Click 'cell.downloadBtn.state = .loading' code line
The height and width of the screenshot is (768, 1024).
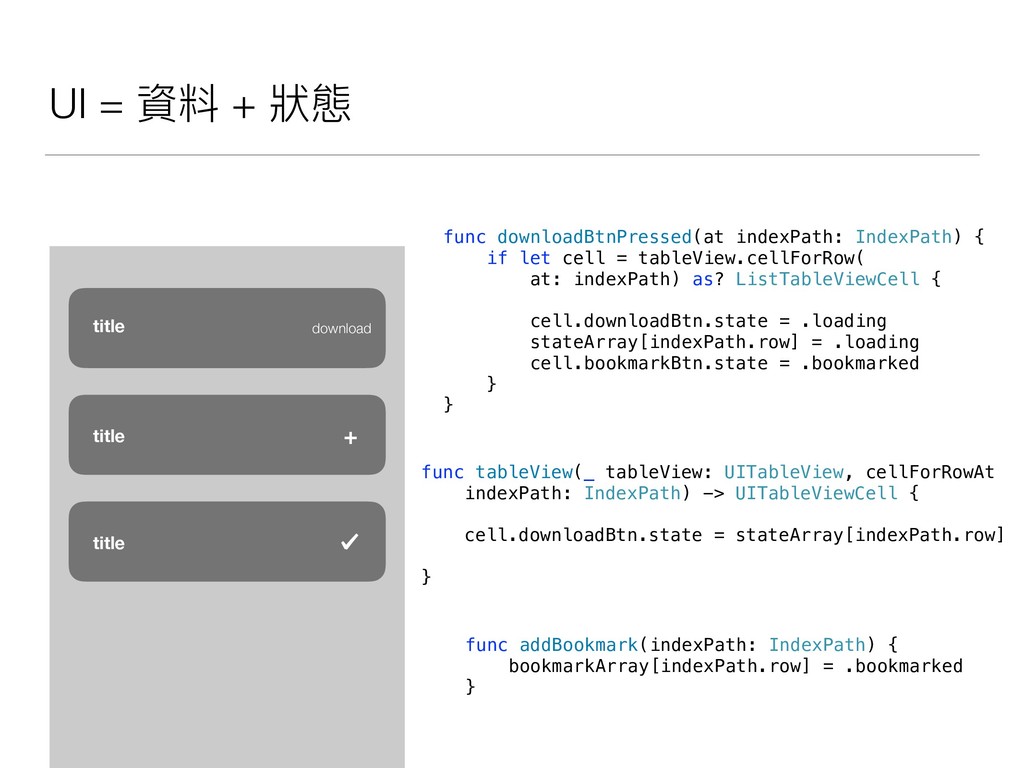pos(708,321)
